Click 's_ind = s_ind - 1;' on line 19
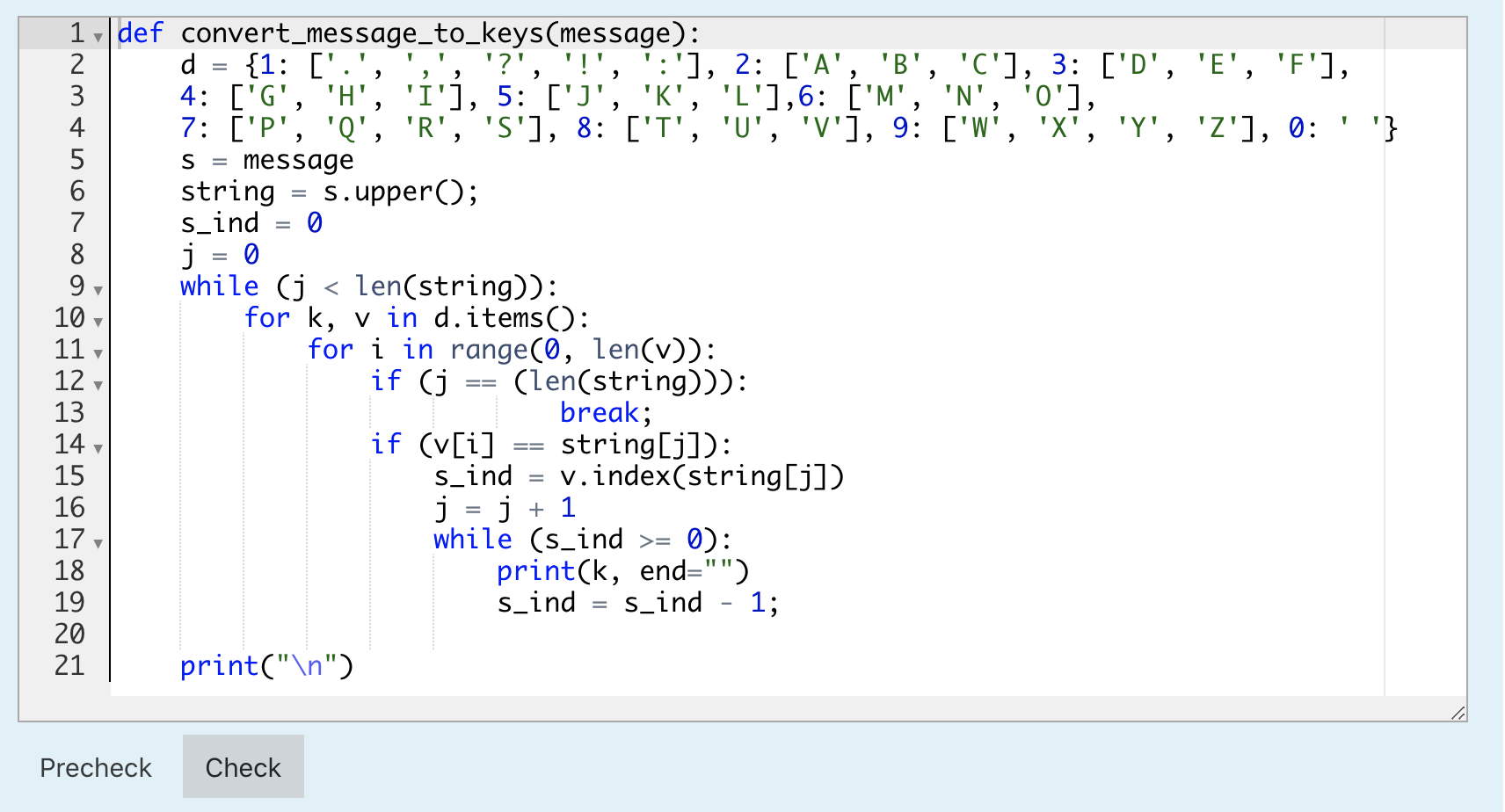This screenshot has height=812, width=1505. click(638, 603)
